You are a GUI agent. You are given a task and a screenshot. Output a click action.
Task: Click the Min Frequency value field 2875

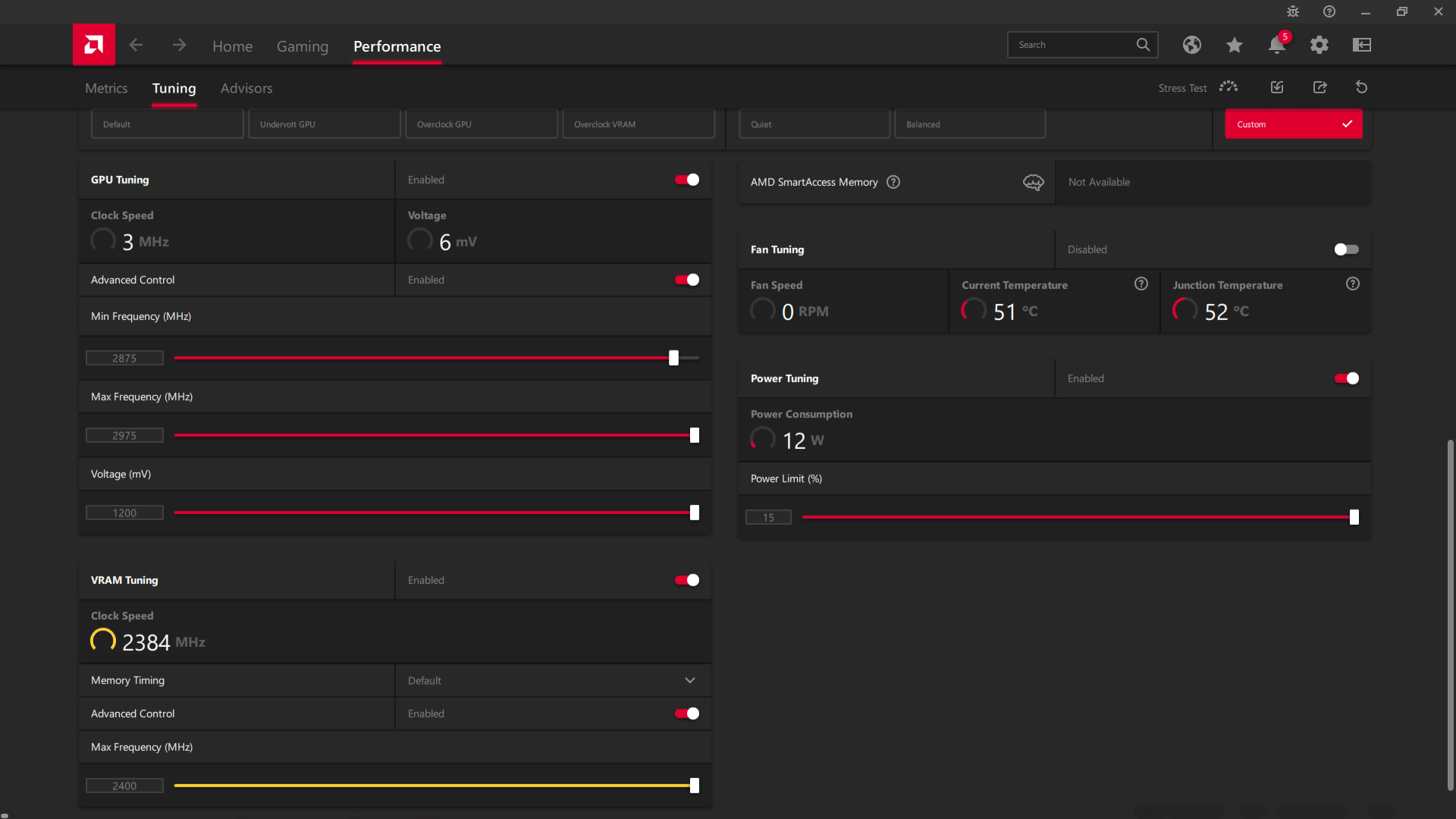click(x=124, y=358)
